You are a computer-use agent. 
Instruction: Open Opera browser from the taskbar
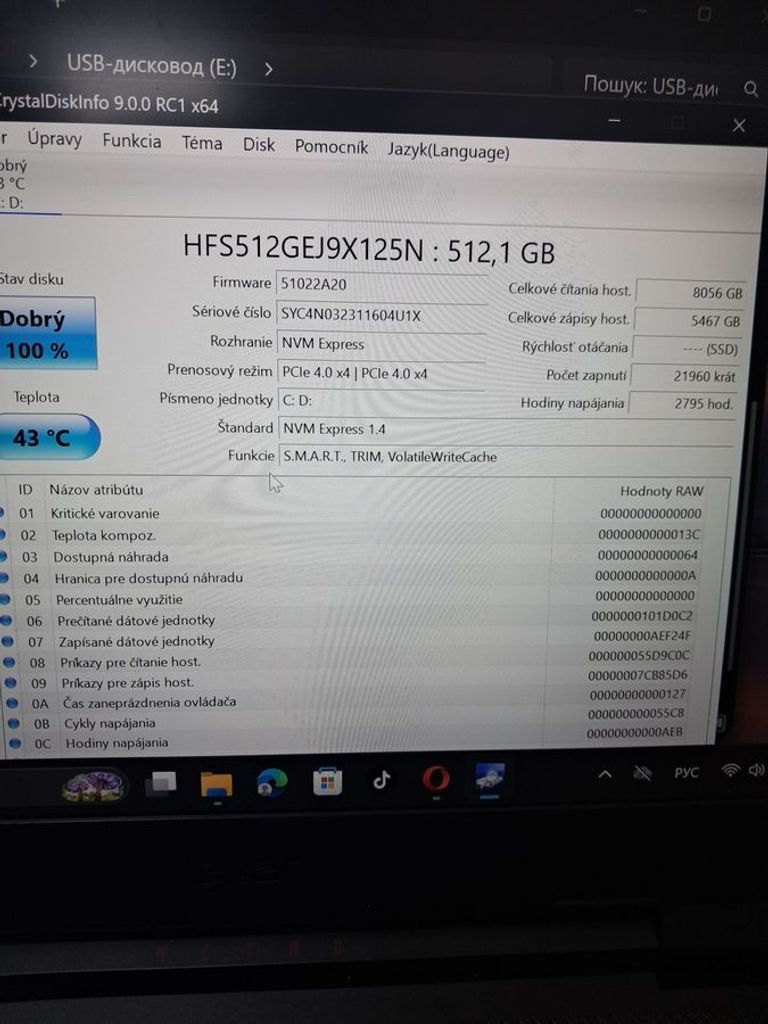pyautogui.click(x=436, y=779)
